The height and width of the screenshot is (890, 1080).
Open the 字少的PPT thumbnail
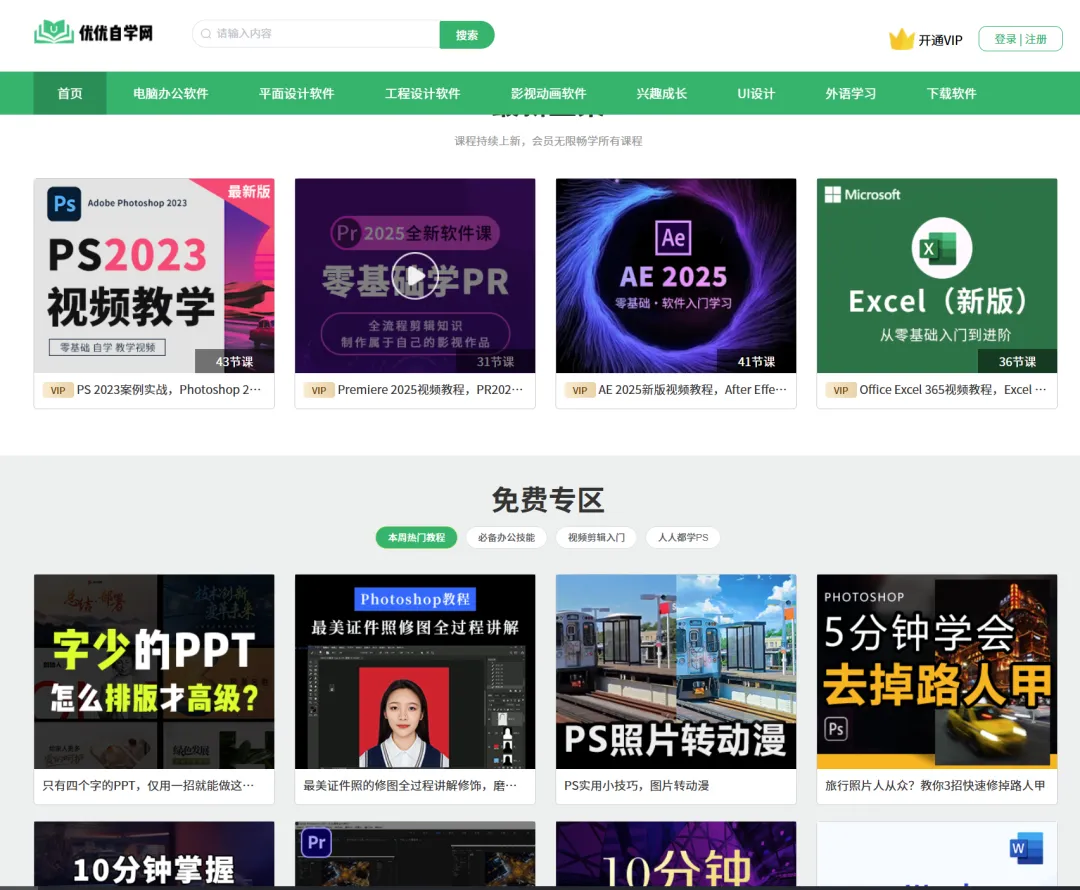(x=154, y=672)
